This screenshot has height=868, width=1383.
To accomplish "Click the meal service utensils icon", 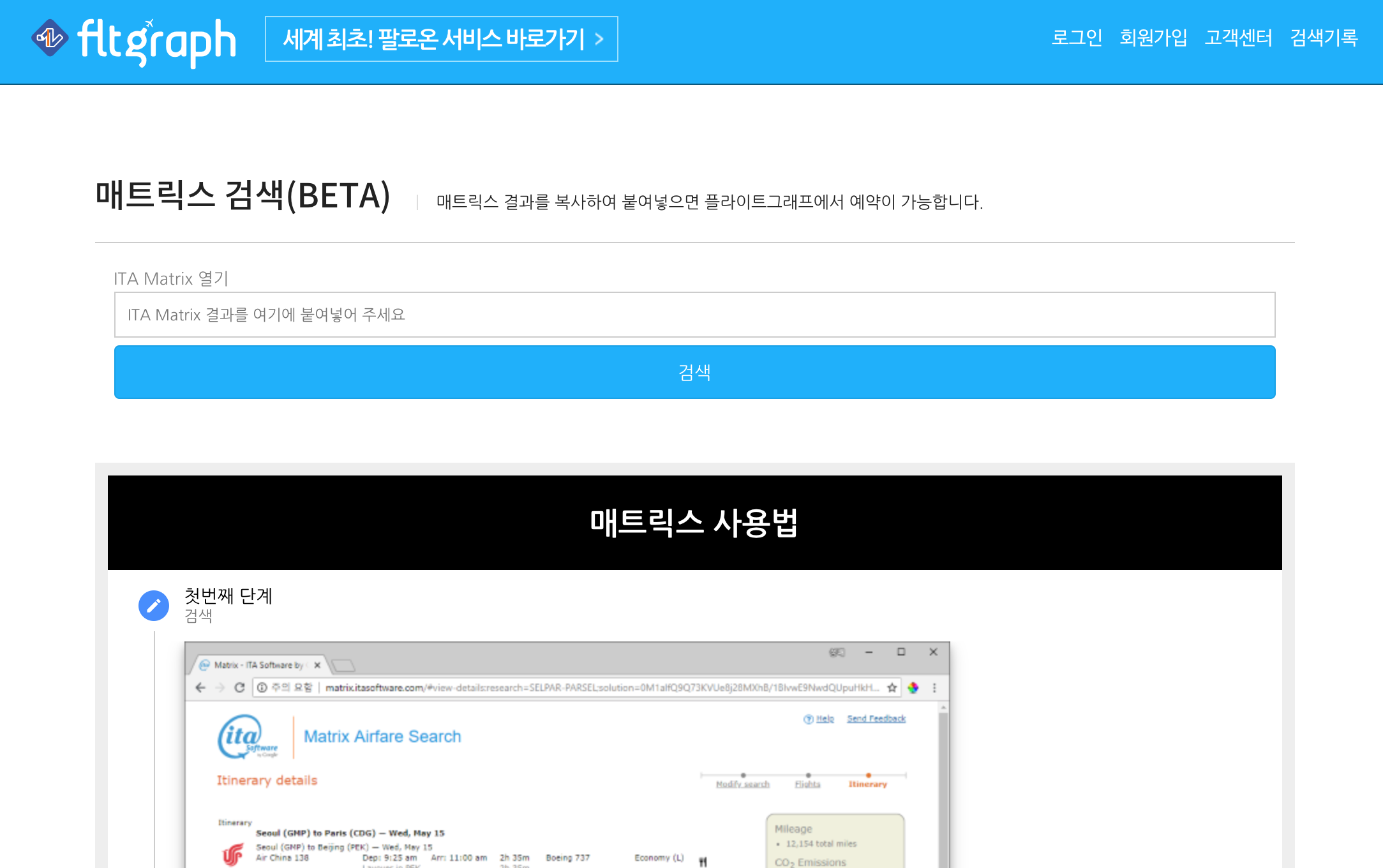I will 703,861.
